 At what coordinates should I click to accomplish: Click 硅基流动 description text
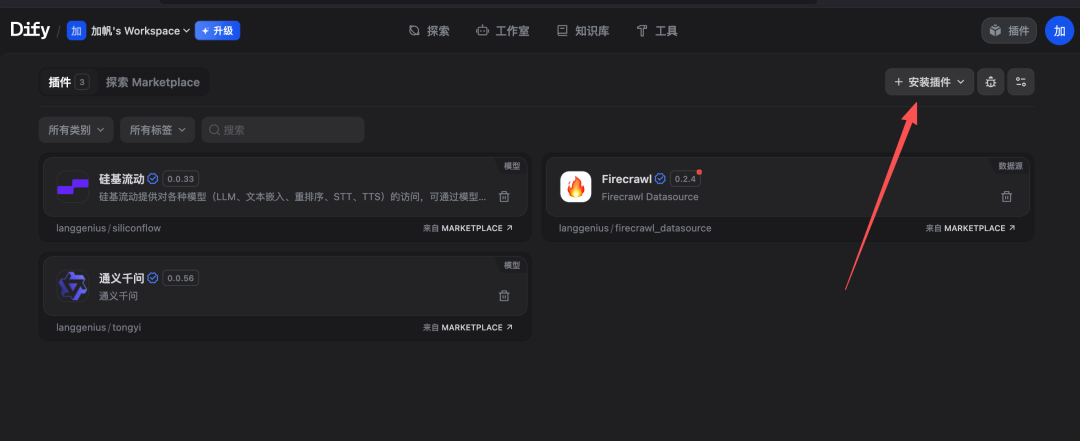(293, 197)
